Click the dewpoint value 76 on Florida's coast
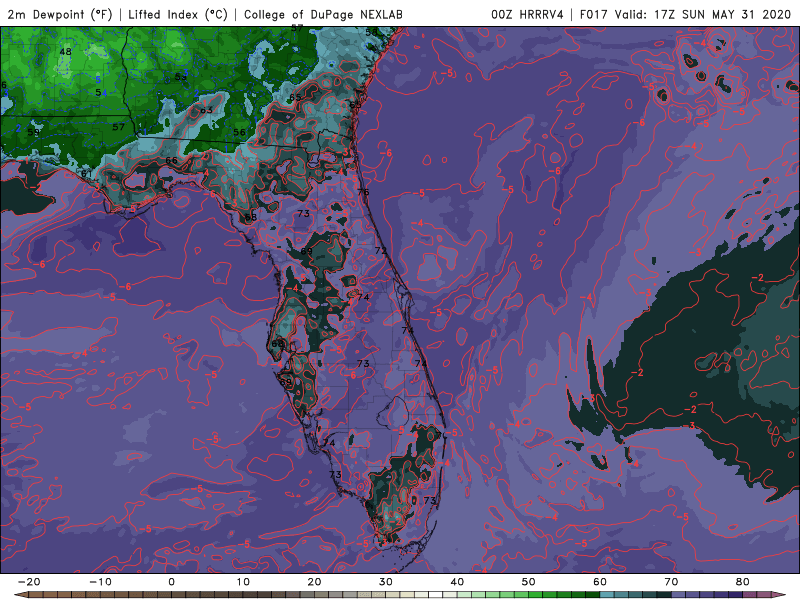The height and width of the screenshot is (600, 800). pyautogui.click(x=363, y=192)
